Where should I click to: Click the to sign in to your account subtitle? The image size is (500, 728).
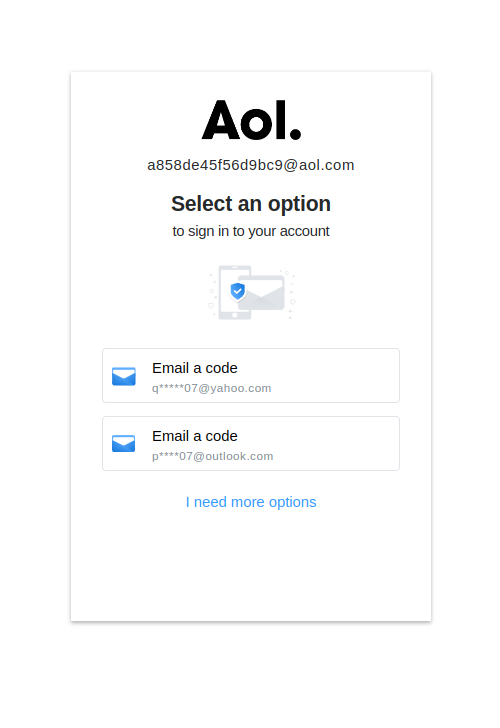pyautogui.click(x=251, y=231)
